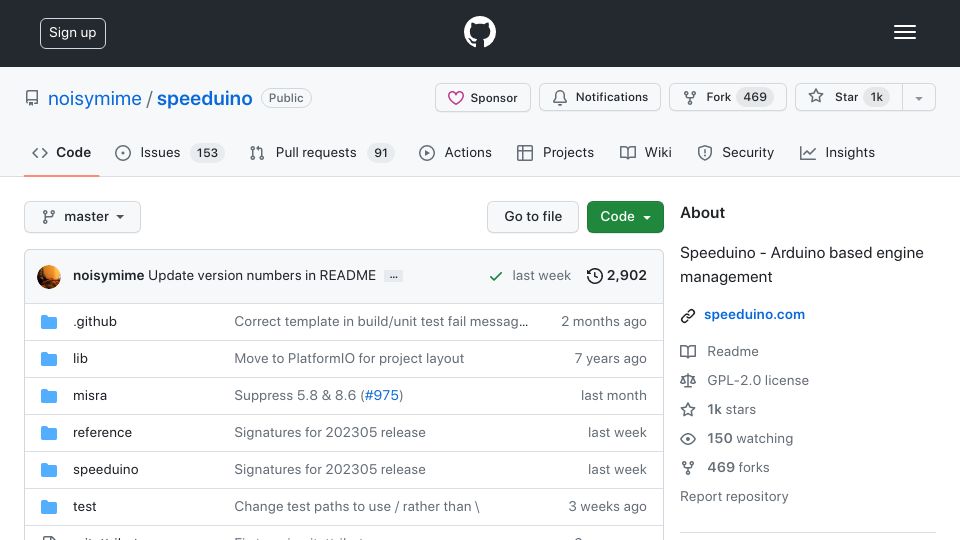The height and width of the screenshot is (540, 960).
Task: Click the '3 weeks ago' timestamp
Action: pyautogui.click(x=607, y=506)
